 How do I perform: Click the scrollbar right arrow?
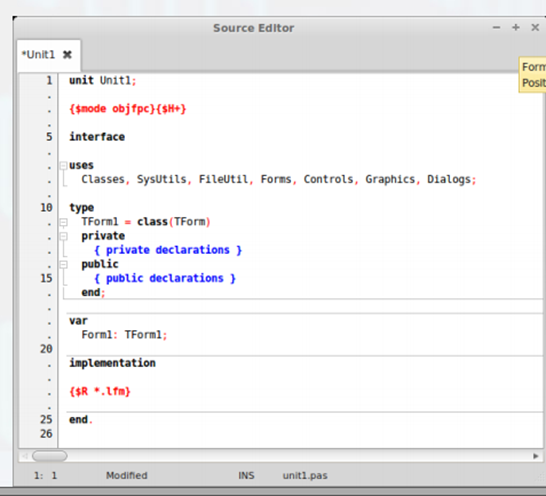(536, 456)
